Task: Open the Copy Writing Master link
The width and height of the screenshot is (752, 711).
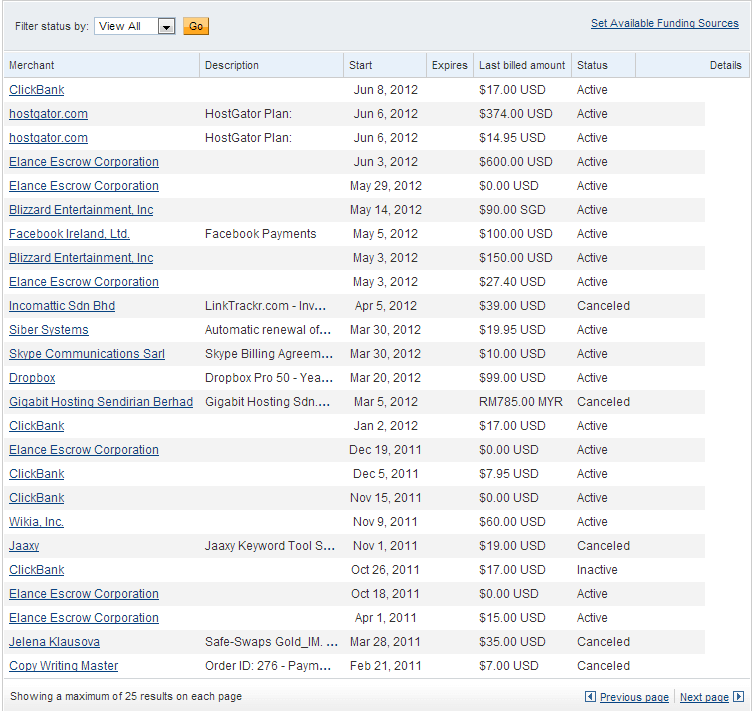Action: [63, 666]
